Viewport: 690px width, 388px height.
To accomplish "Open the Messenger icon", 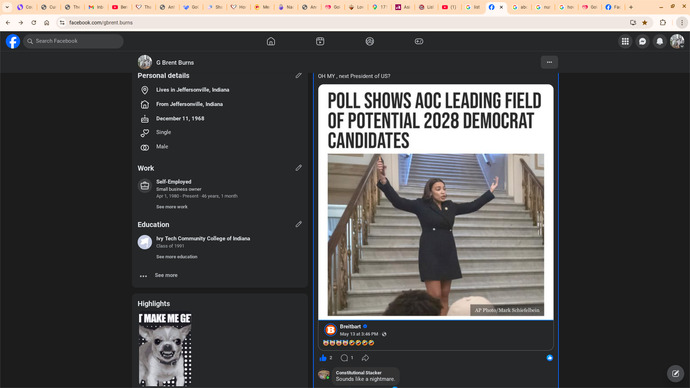I will [x=642, y=41].
